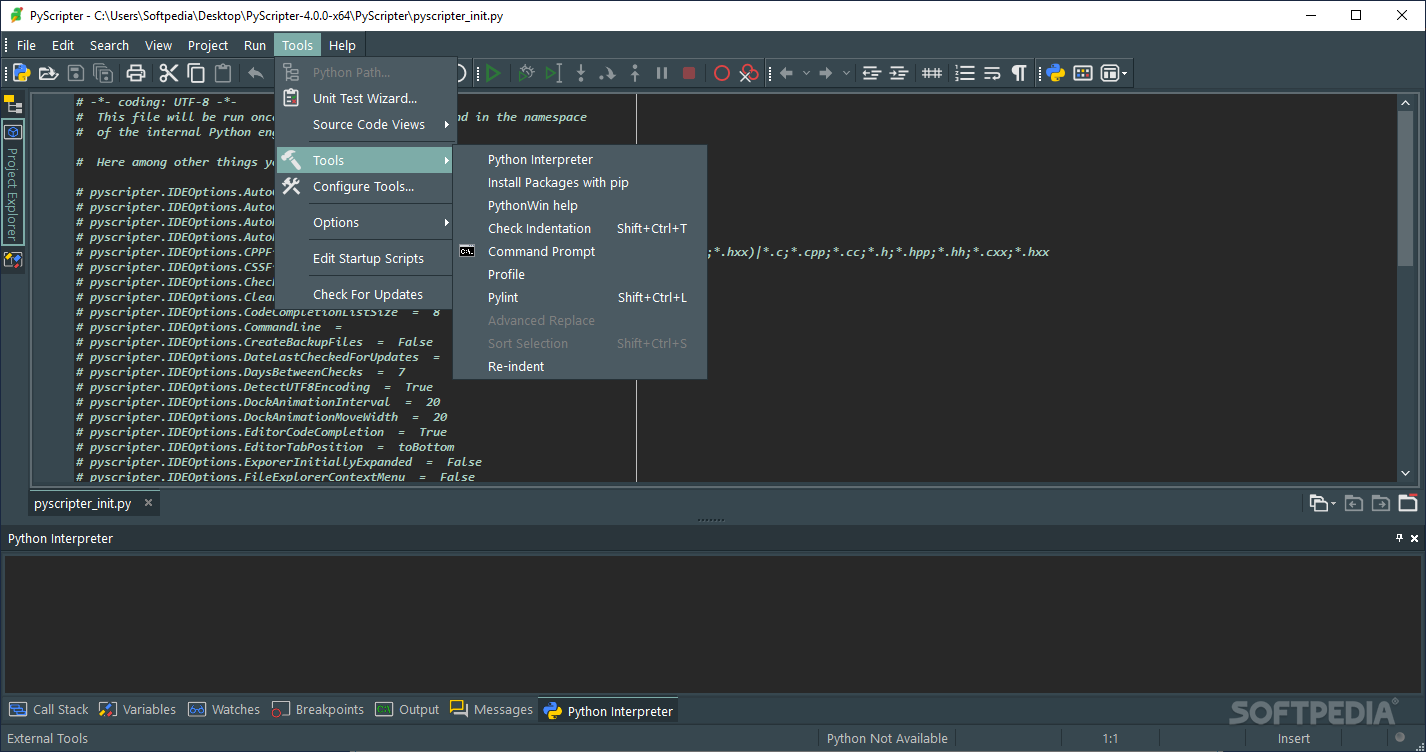1426x752 pixels.
Task: Open the Run menu
Action: click(255, 45)
